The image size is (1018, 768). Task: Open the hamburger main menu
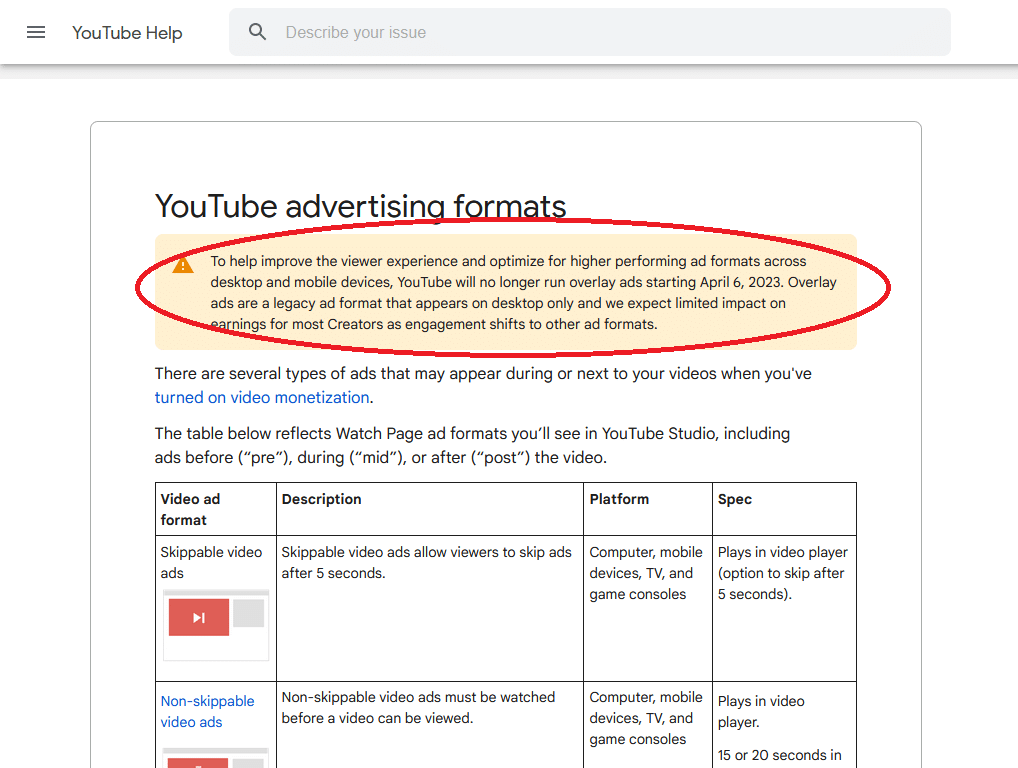click(x=36, y=32)
